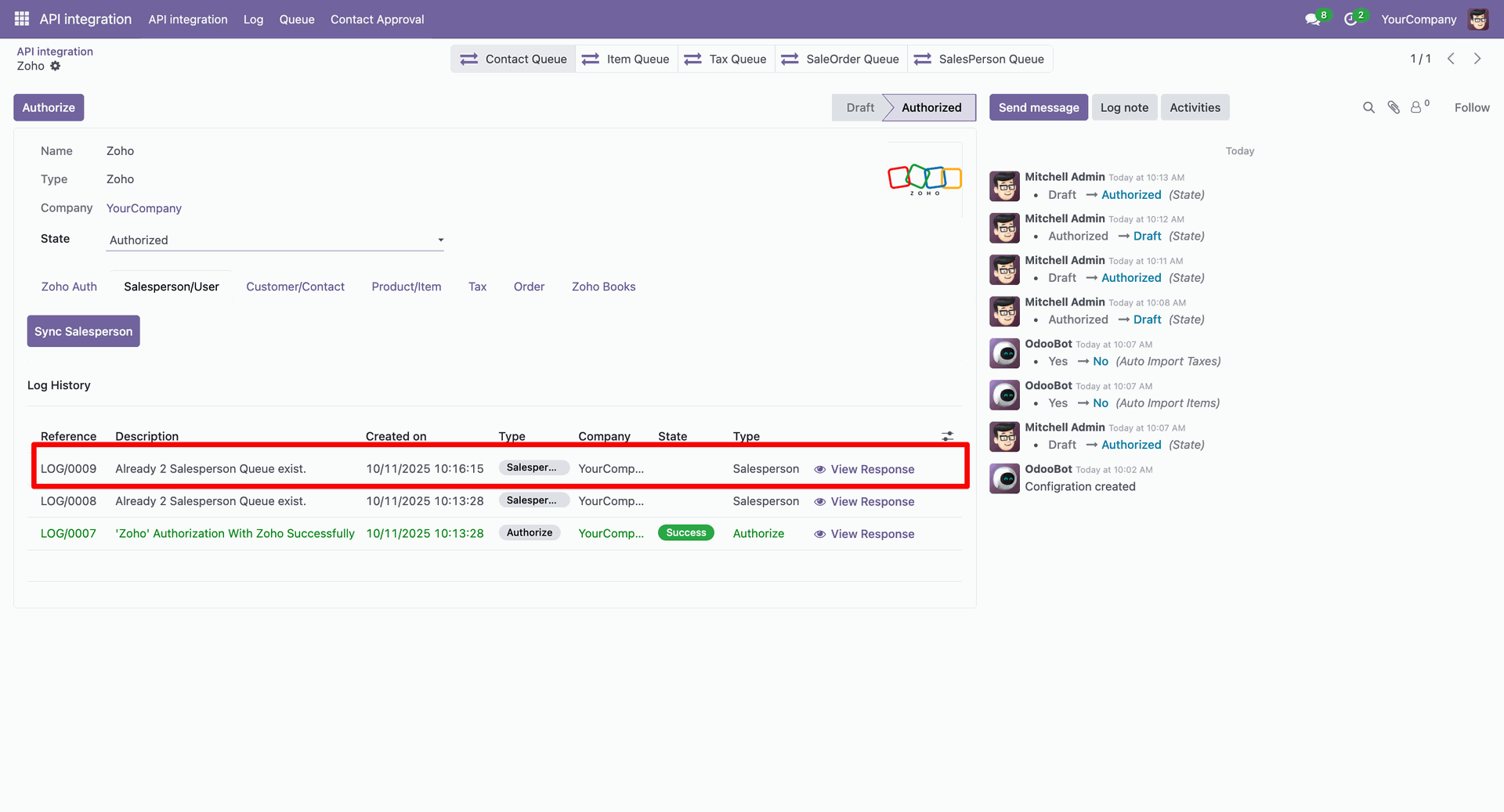
Task: Go to the next record arrow
Action: coord(1477,59)
